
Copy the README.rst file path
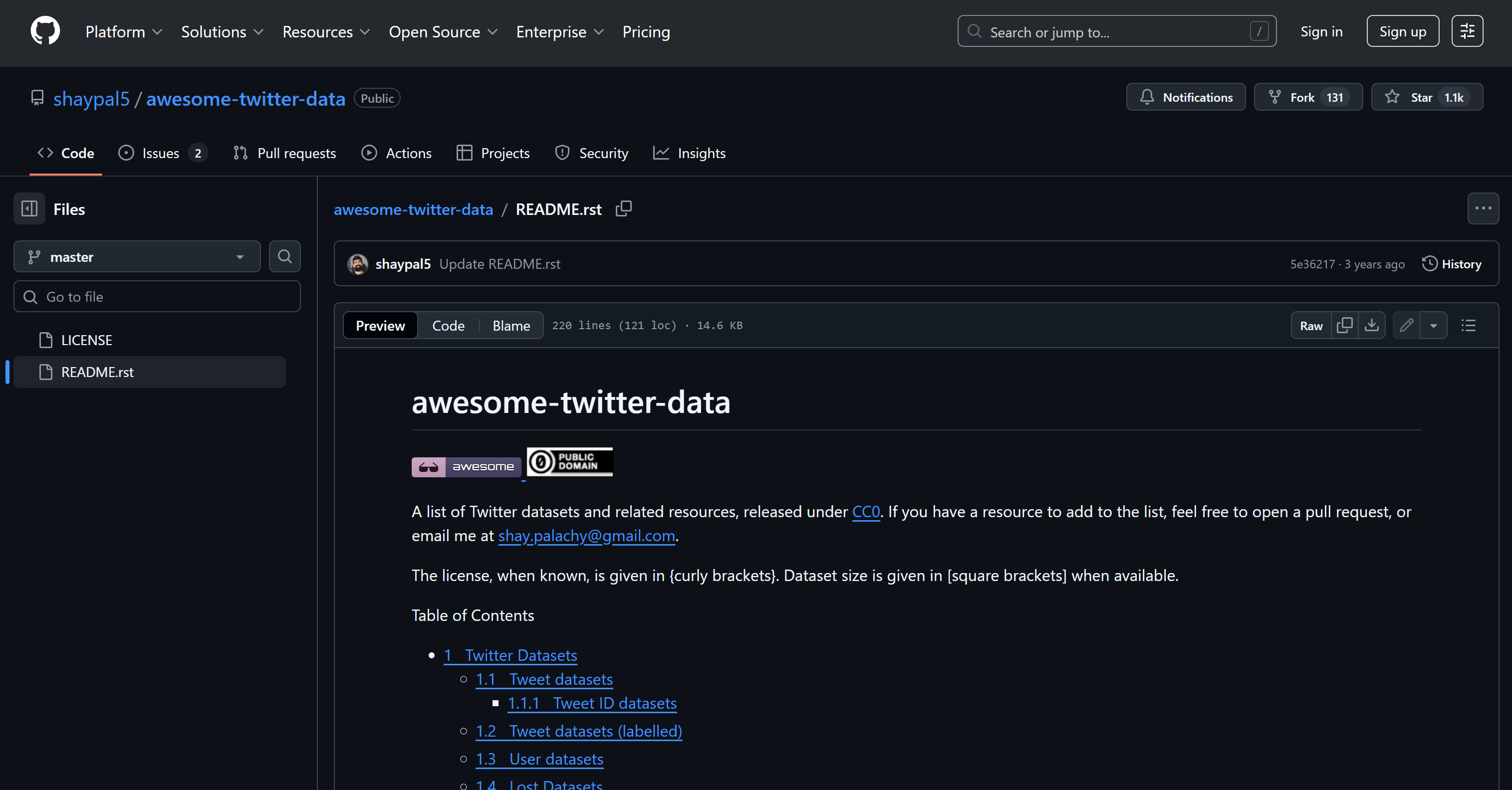pyautogui.click(x=623, y=209)
